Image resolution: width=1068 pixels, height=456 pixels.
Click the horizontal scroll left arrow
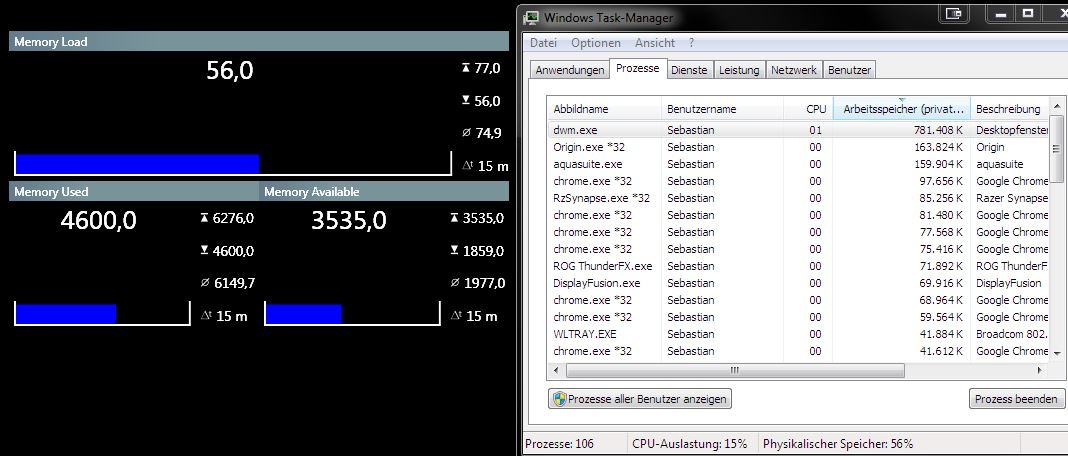557,370
